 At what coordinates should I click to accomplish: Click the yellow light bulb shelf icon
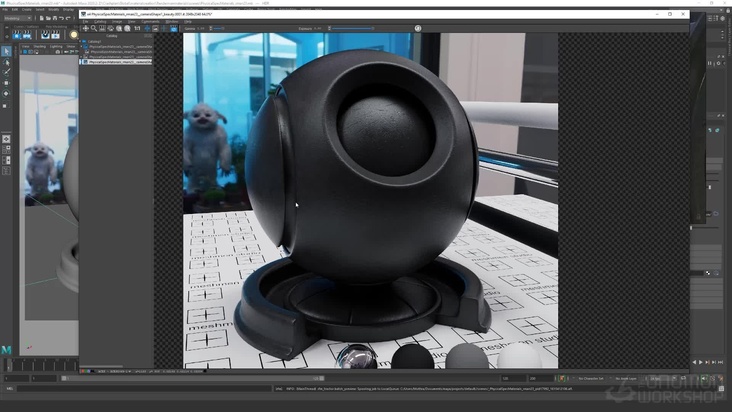73,35
